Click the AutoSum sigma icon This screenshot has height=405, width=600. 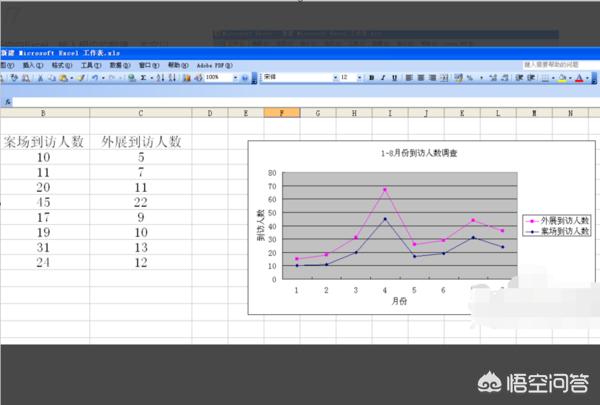click(143, 77)
